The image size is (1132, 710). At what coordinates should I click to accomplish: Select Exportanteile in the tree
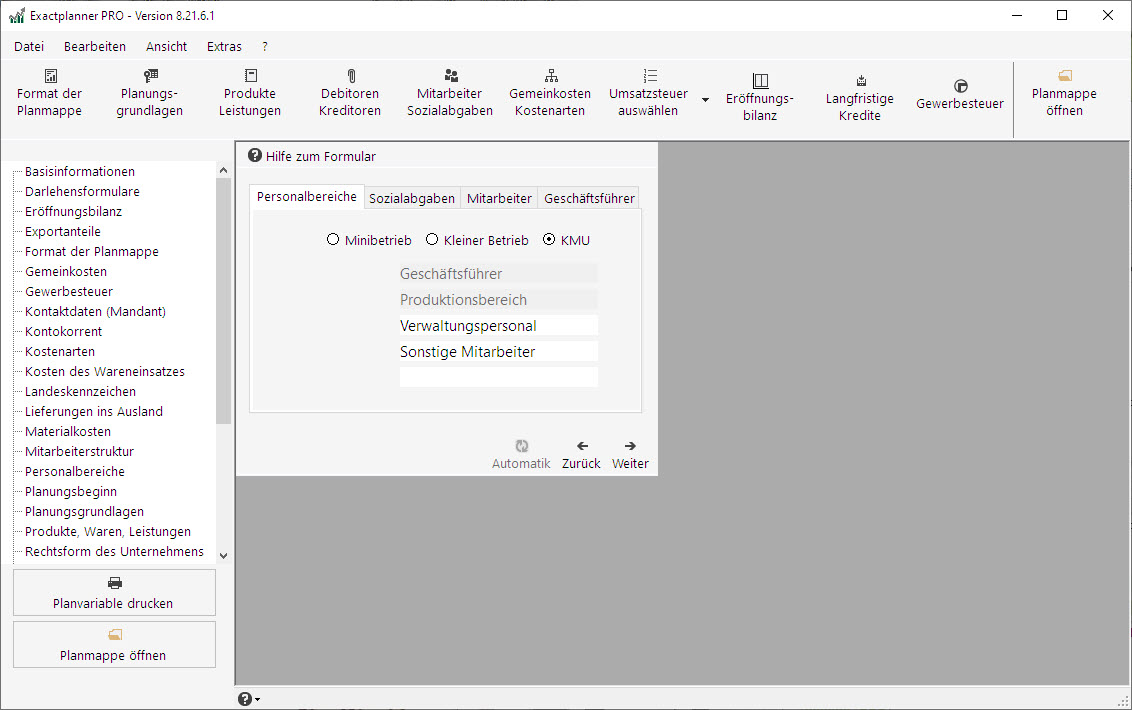pyautogui.click(x=63, y=231)
